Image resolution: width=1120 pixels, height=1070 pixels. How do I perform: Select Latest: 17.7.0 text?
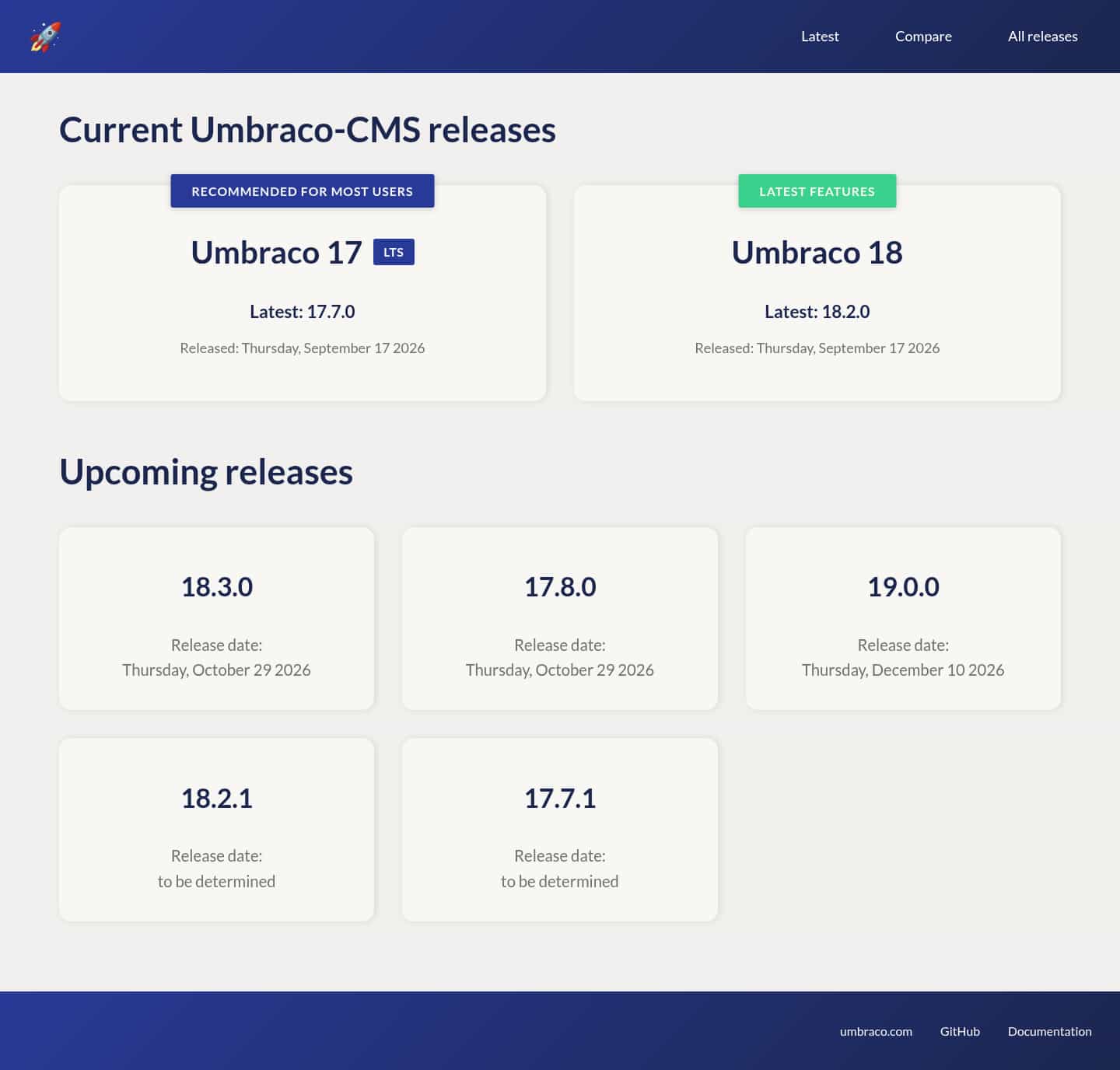(x=303, y=312)
